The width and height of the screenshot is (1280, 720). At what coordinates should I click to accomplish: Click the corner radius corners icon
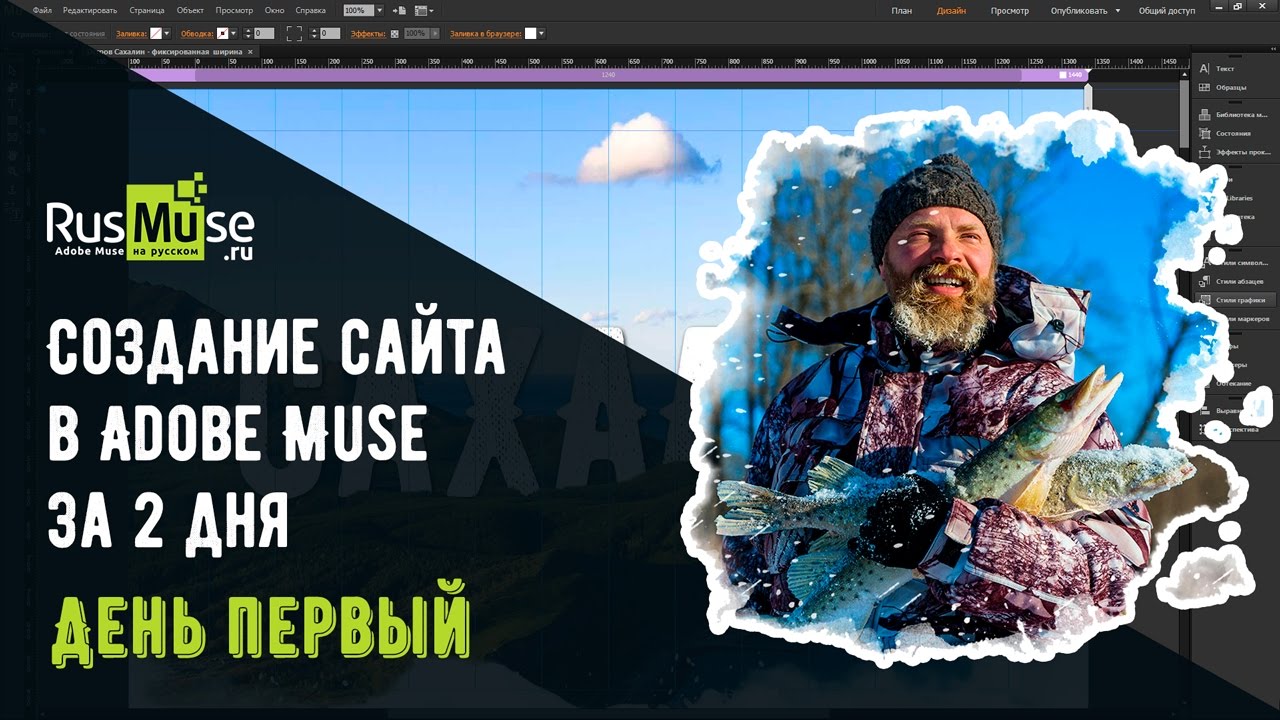point(294,33)
